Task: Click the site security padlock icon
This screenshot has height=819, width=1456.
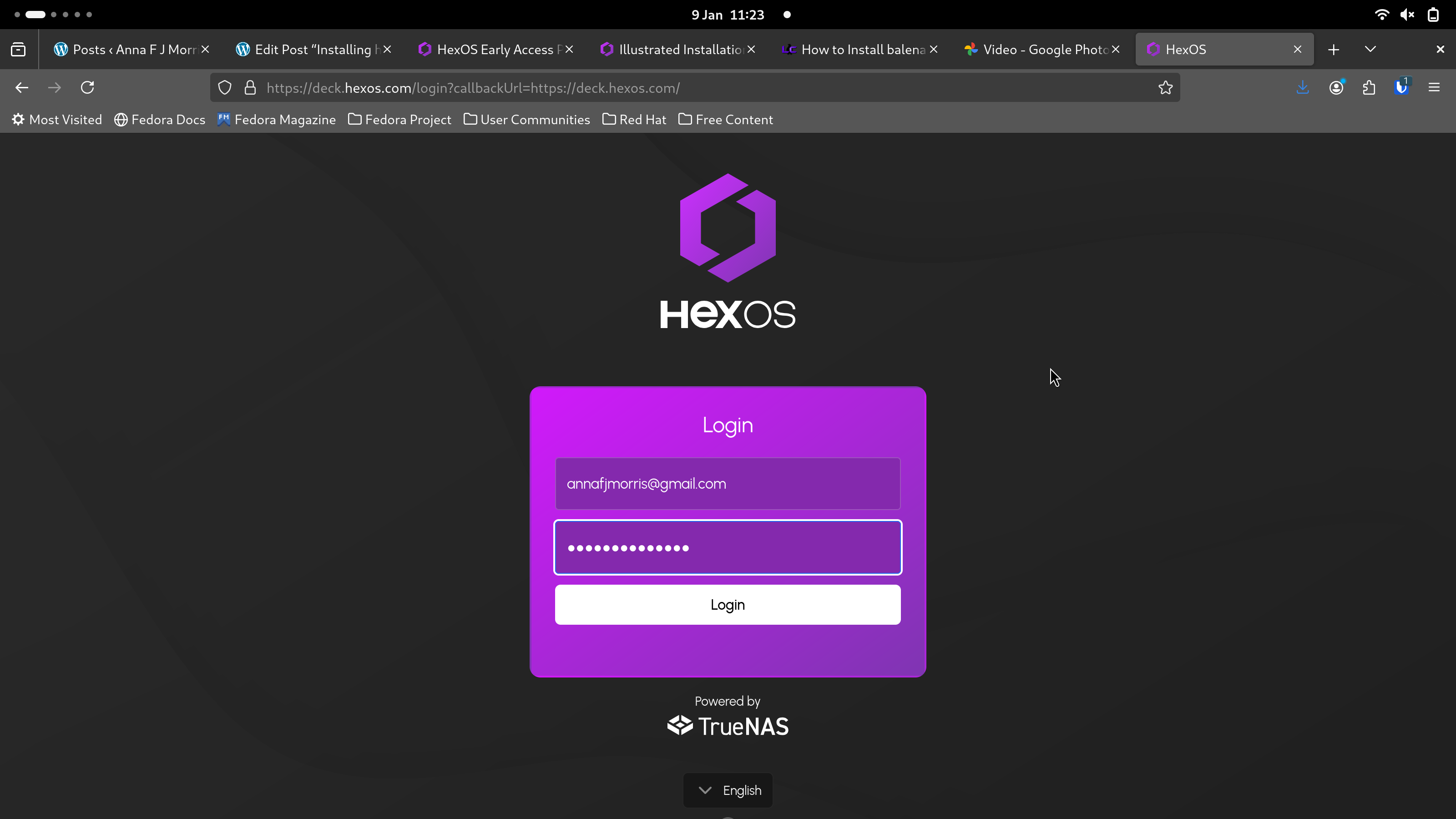Action: pyautogui.click(x=250, y=88)
